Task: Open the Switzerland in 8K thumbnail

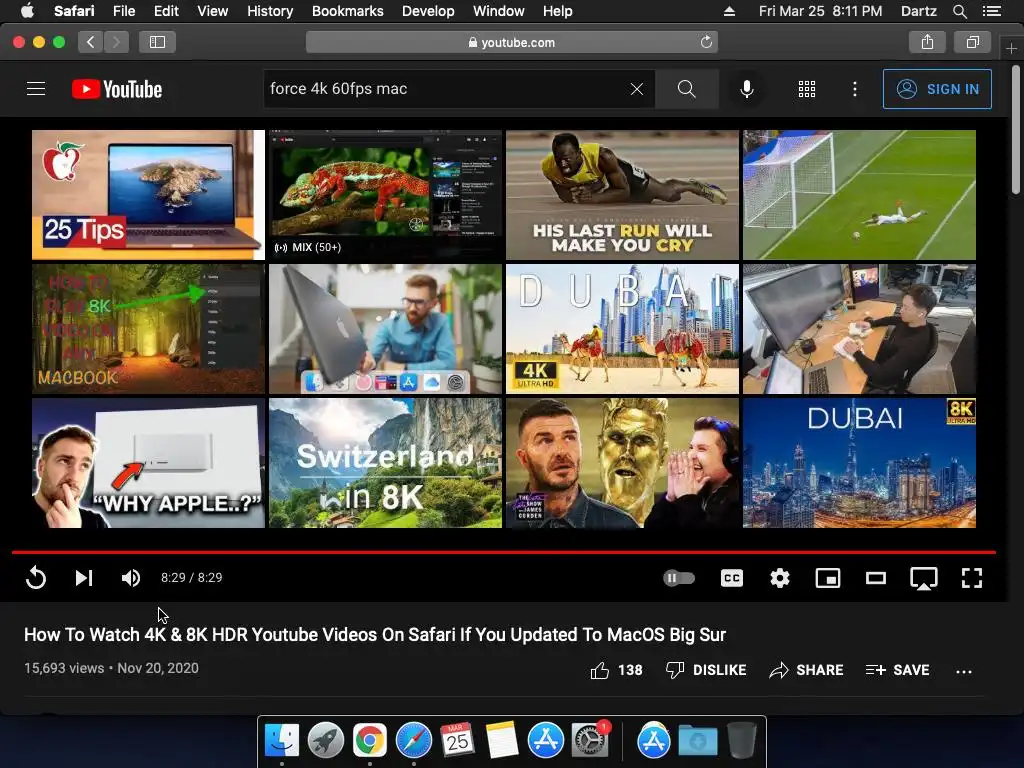Action: click(x=385, y=463)
